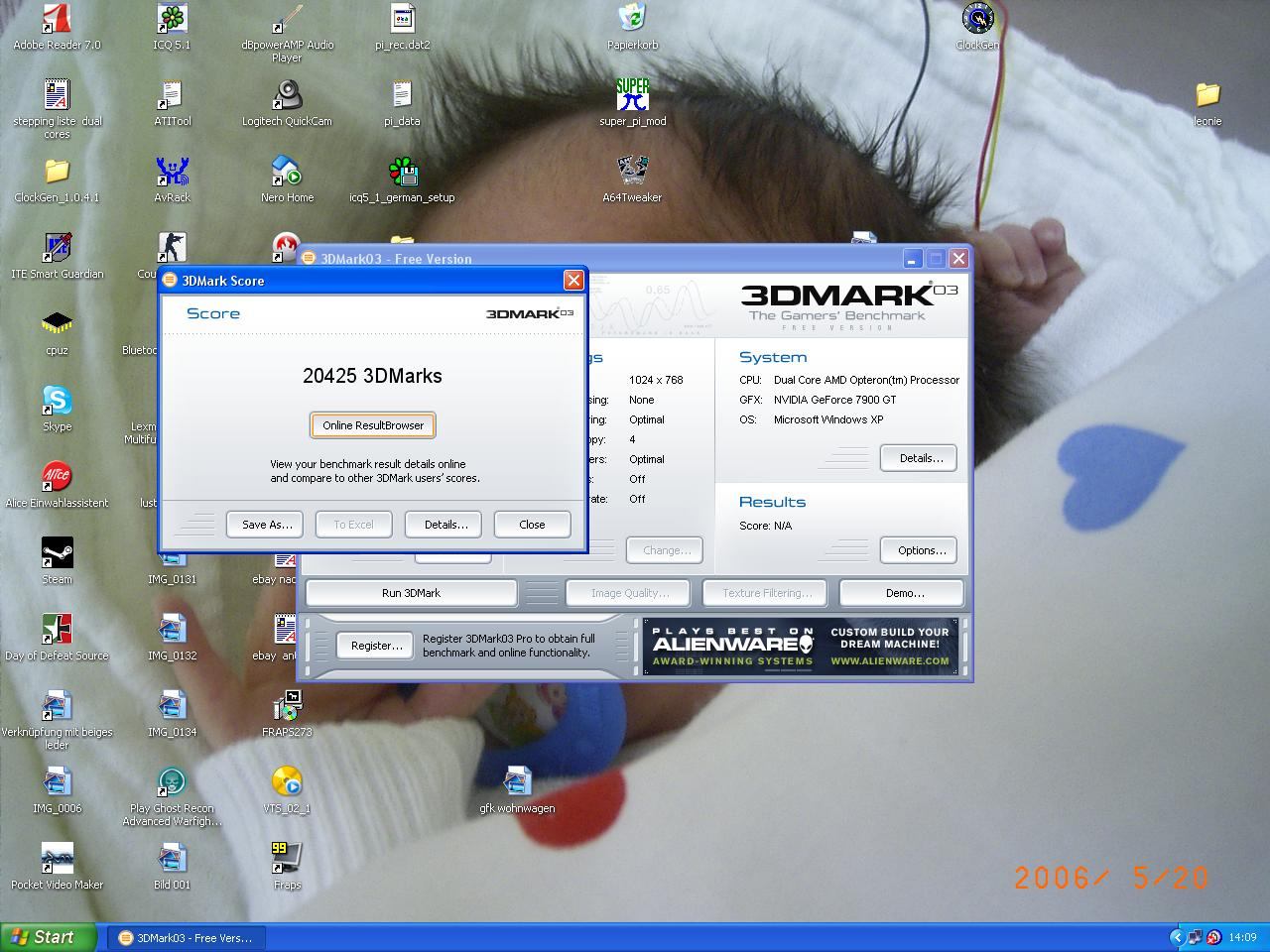Viewport: 1270px width, 952px height.
Task: Click Run 3DMark button
Action: tap(411, 593)
